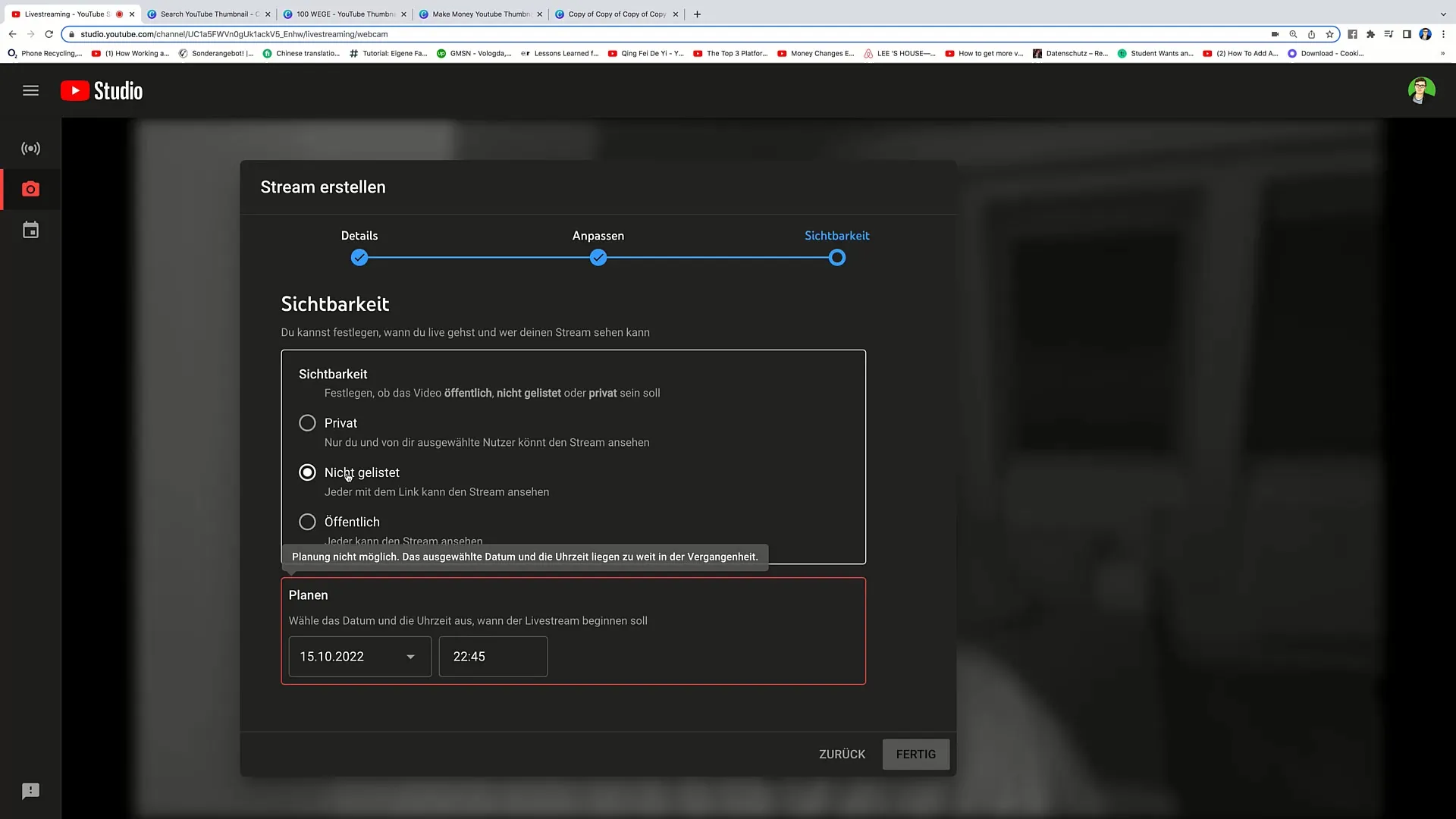Viewport: 1456px width, 819px height.
Task: Switch to the 100 WEGE - YouTube Thumbnail tab
Action: [345, 14]
